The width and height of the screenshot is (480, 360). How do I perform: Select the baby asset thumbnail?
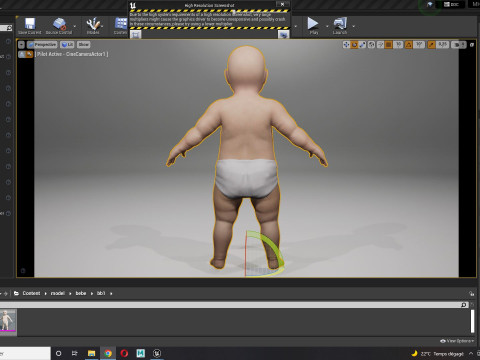(x=8, y=321)
